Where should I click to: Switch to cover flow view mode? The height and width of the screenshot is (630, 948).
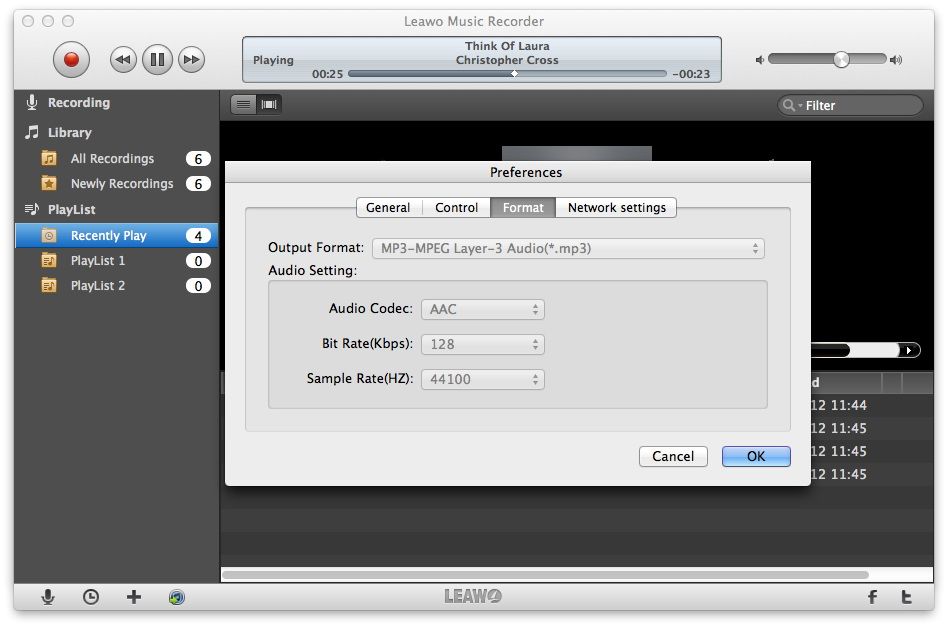pos(269,105)
